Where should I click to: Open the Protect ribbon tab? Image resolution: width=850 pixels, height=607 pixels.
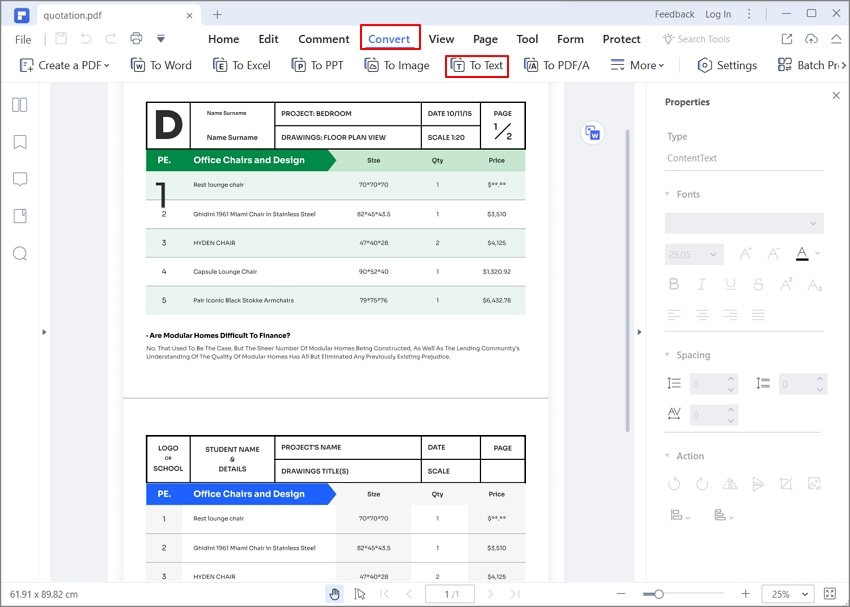pyautogui.click(x=621, y=39)
